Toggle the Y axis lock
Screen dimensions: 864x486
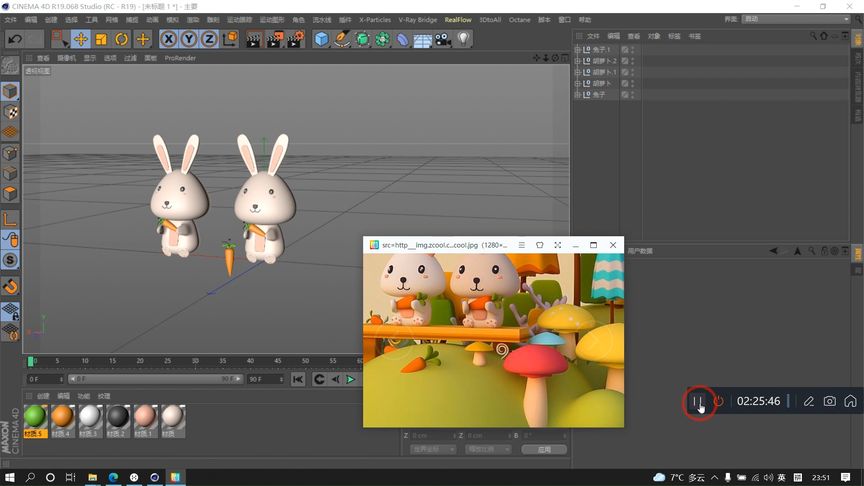tap(188, 39)
